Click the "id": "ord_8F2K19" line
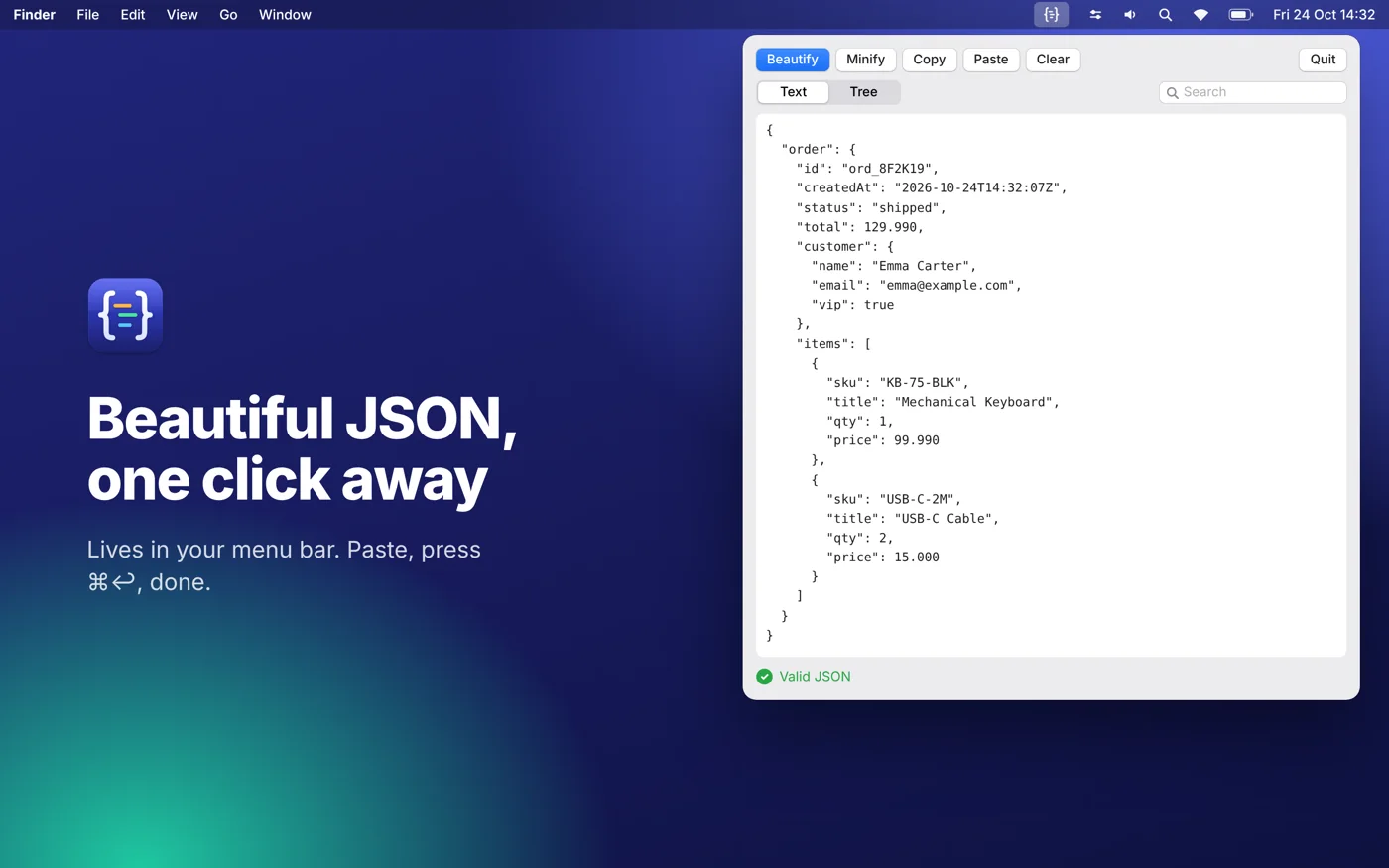 click(x=867, y=169)
